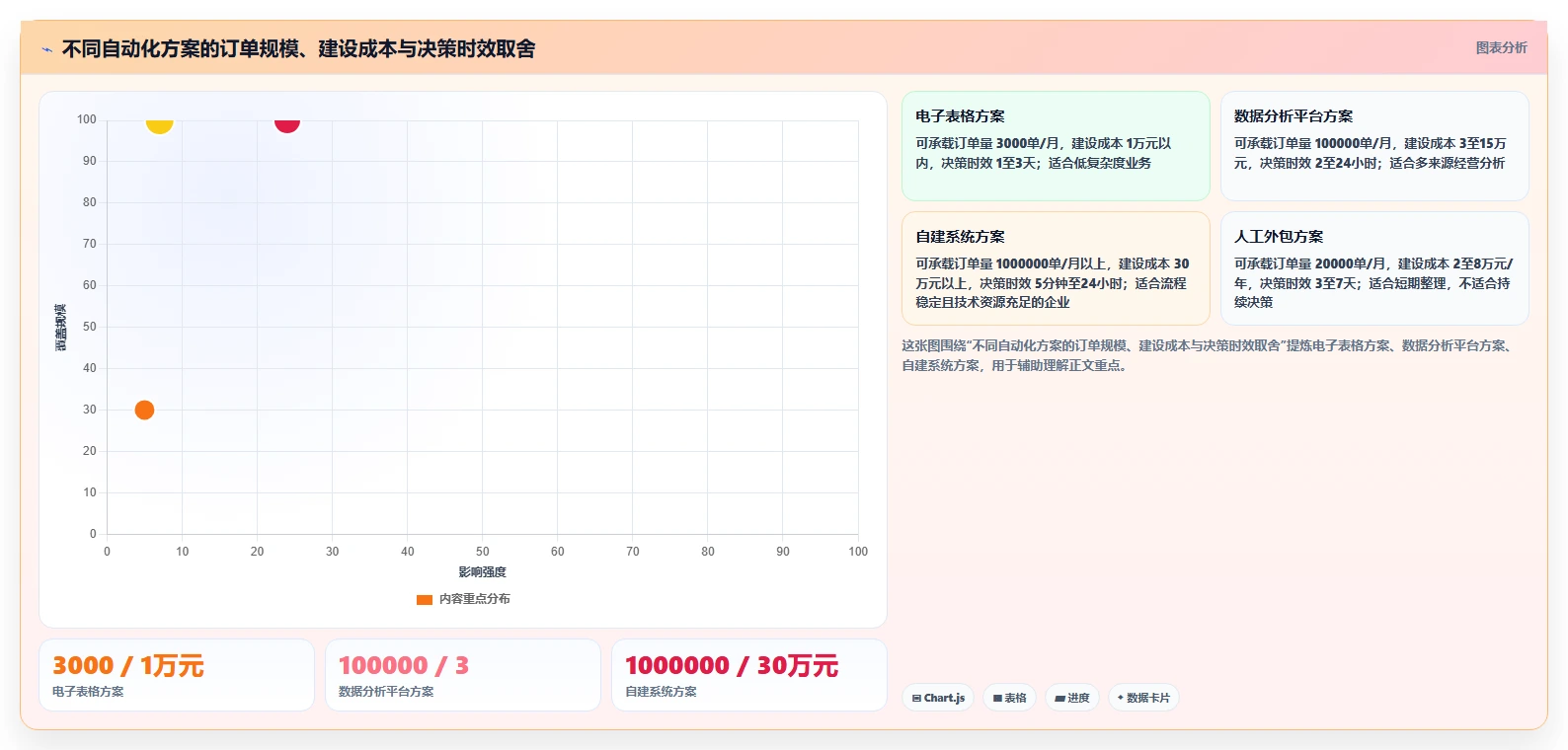The height and width of the screenshot is (750, 1568).
Task: Select the 100000 / 3 stat card
Action: click(463, 675)
